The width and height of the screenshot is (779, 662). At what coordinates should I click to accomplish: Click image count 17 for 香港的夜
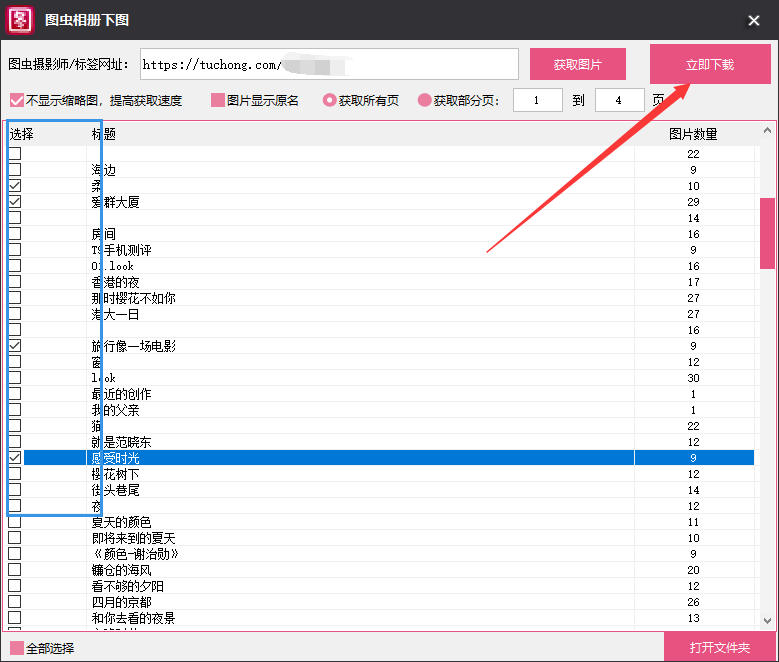point(693,282)
